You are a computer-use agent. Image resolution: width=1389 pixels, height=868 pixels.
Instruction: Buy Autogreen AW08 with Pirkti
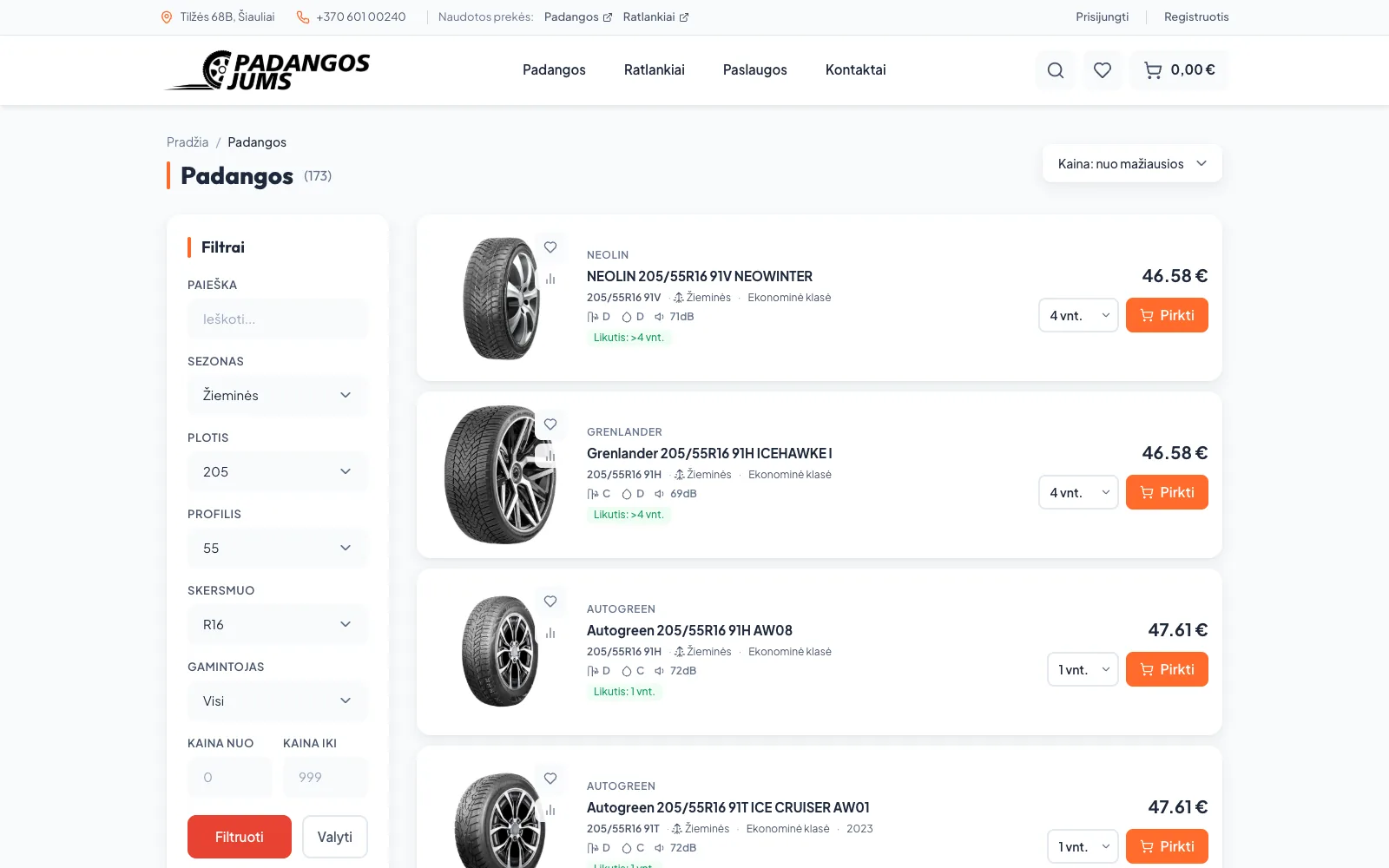pyautogui.click(x=1167, y=669)
